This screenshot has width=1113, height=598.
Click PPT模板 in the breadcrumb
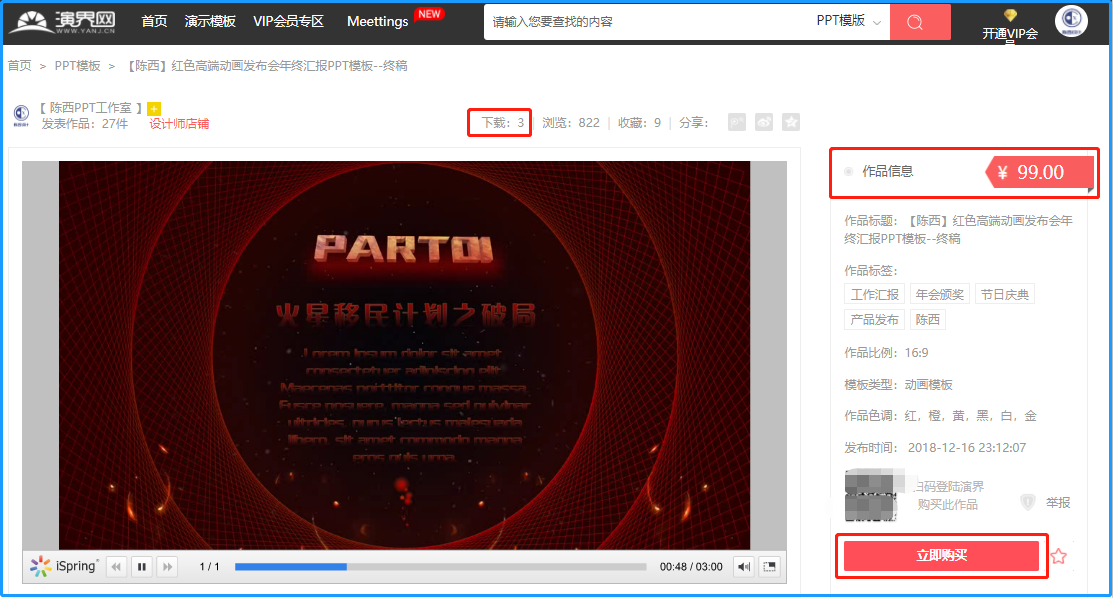pyautogui.click(x=77, y=66)
